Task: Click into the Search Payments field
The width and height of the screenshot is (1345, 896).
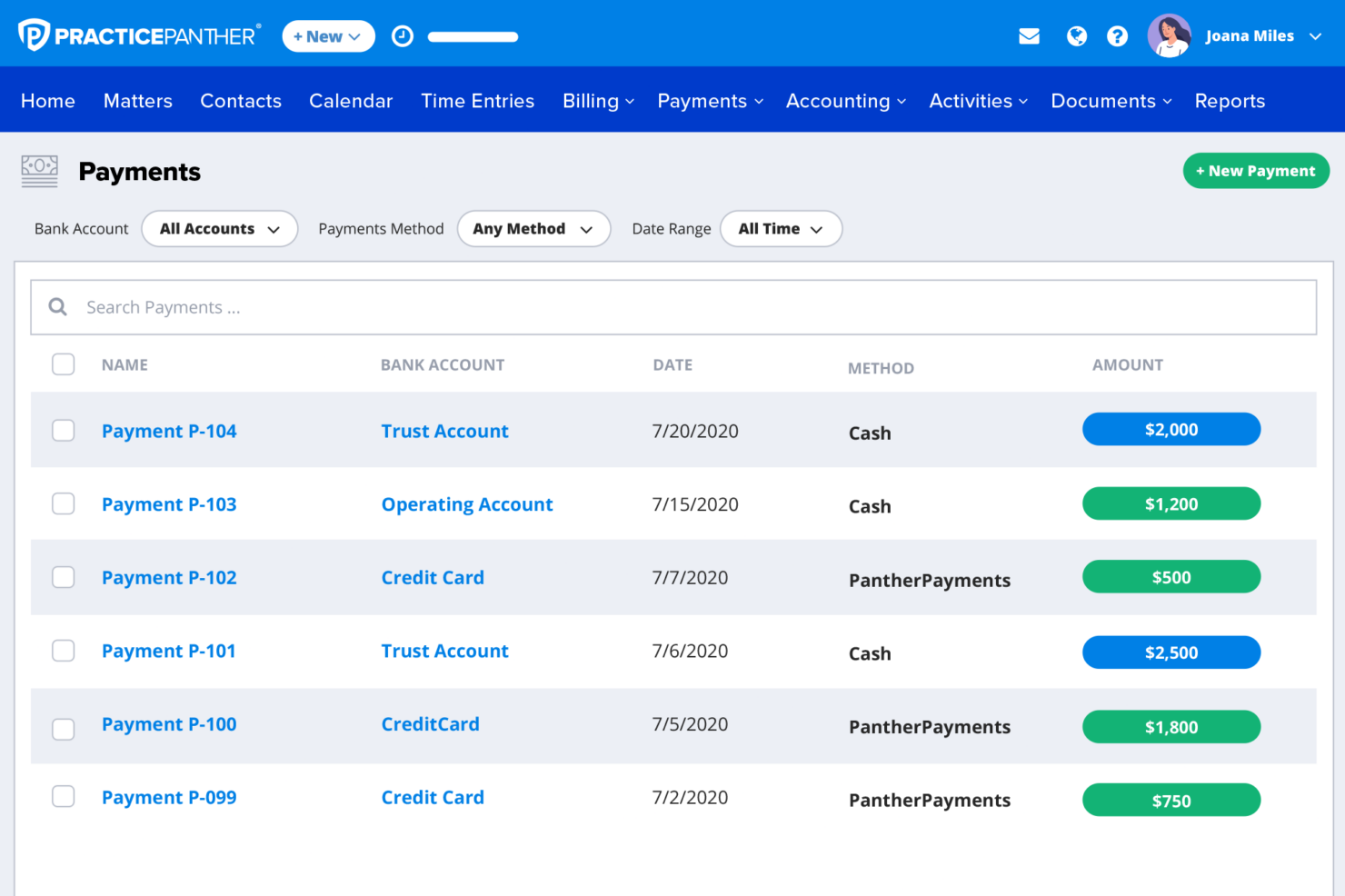Action: tap(673, 307)
